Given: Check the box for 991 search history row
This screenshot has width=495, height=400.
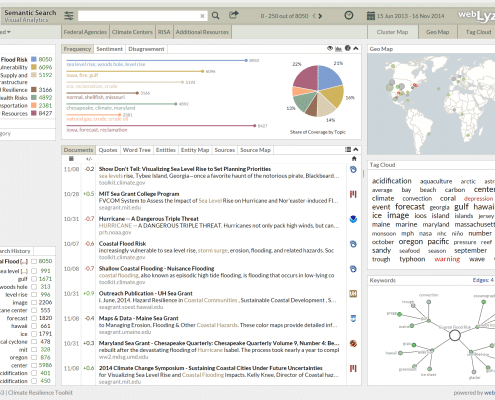Looking at the screenshot, I should 34,271.
